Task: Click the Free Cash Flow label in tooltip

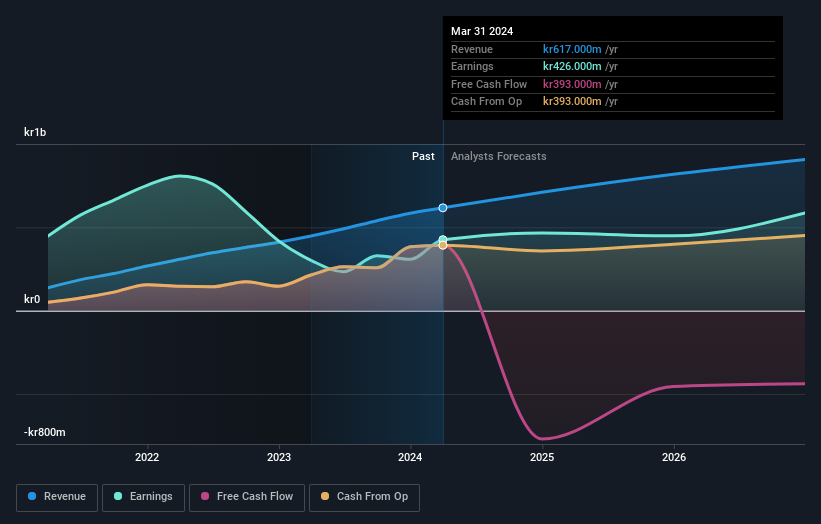Action: 489,84
